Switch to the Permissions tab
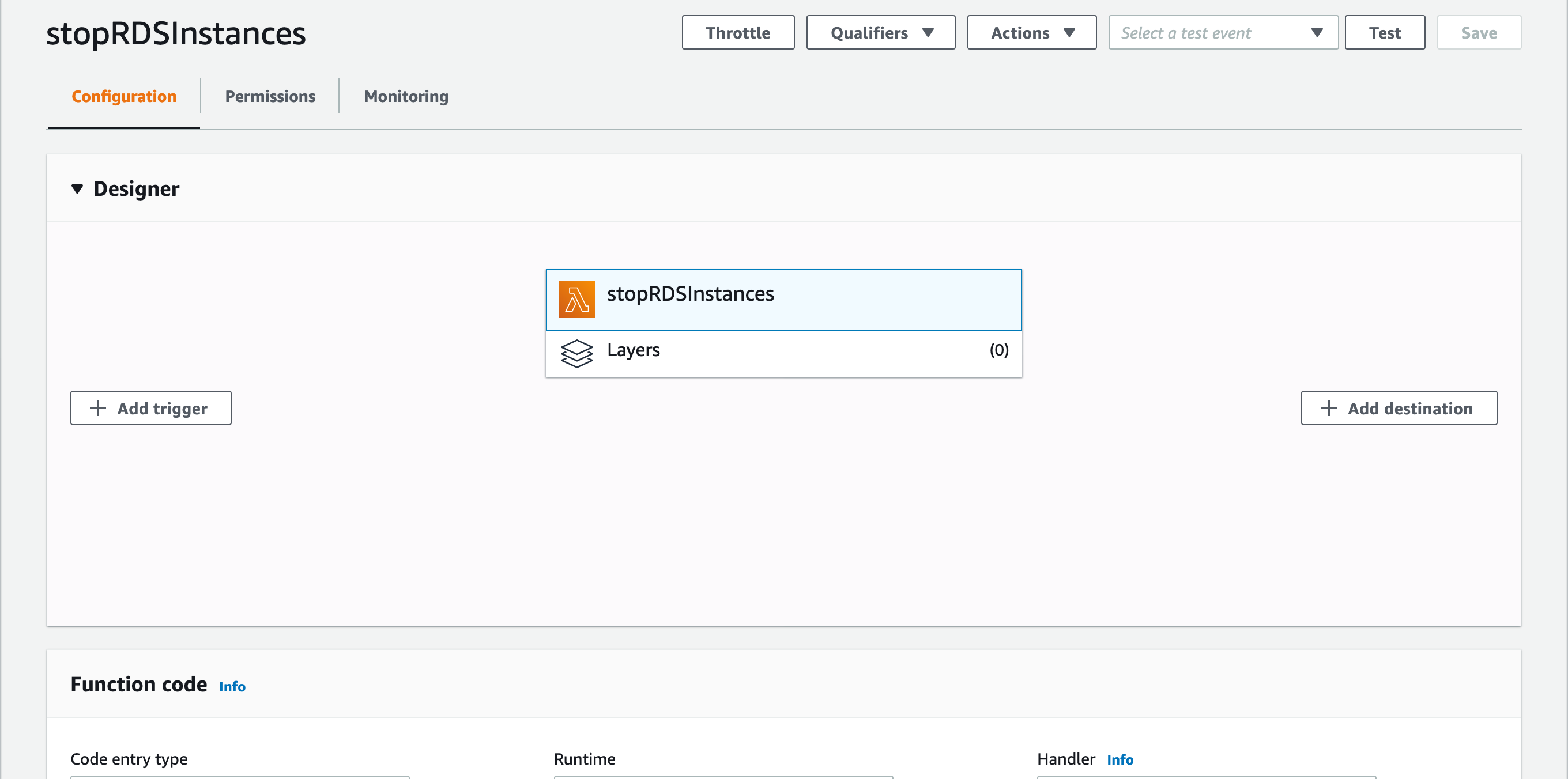The width and height of the screenshot is (1568, 779). (270, 96)
